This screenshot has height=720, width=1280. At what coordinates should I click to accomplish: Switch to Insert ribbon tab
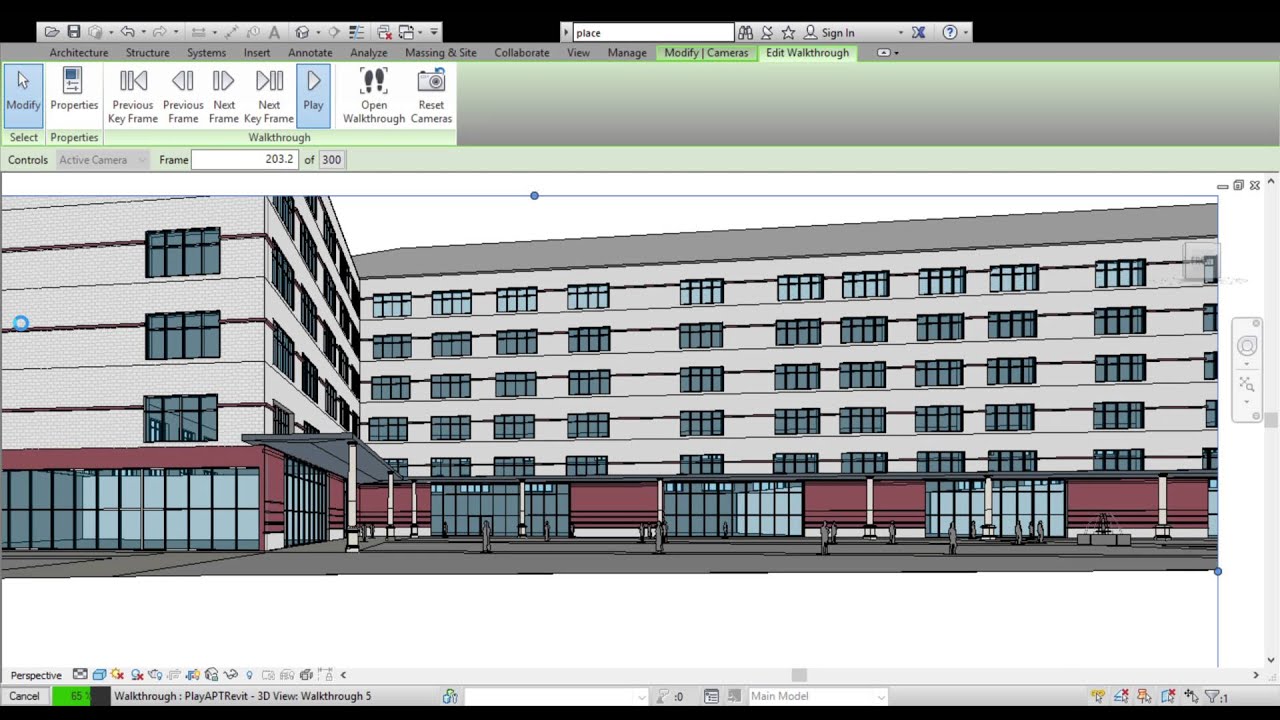(257, 53)
